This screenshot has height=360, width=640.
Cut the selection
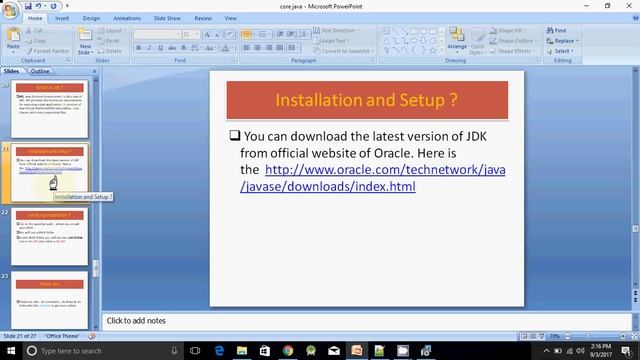pos(35,31)
